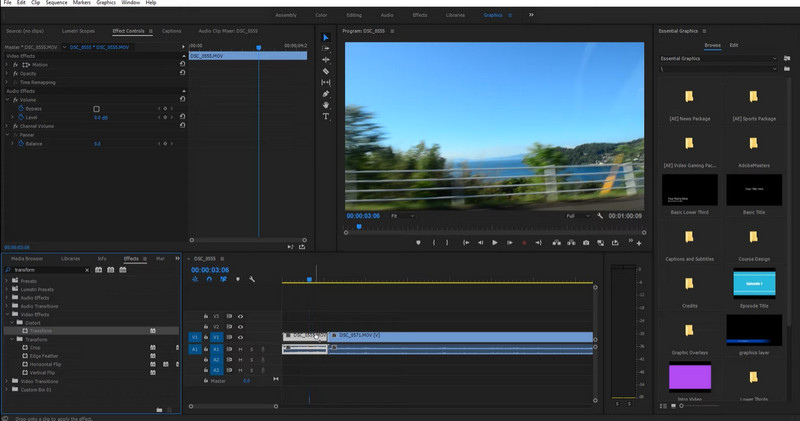800x421 pixels.
Task: Click Mark In bracket button
Action: 434,243
